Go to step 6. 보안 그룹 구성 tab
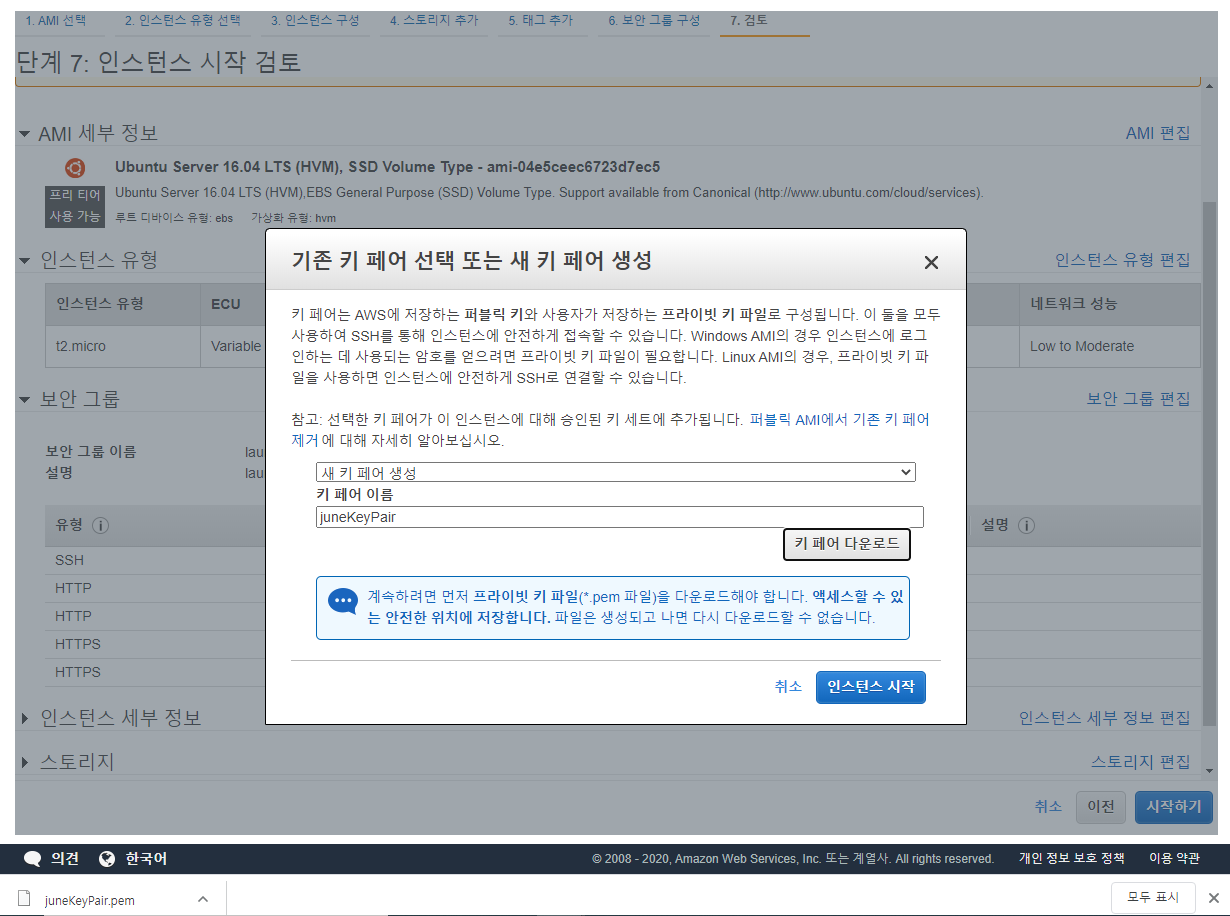Viewport: 1230px width, 916px height. pyautogui.click(x=654, y=20)
